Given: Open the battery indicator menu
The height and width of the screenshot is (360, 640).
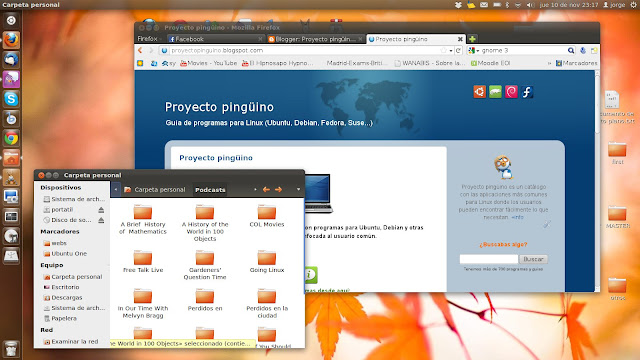Looking at the screenshot, I should pyautogui.click(x=497, y=5).
